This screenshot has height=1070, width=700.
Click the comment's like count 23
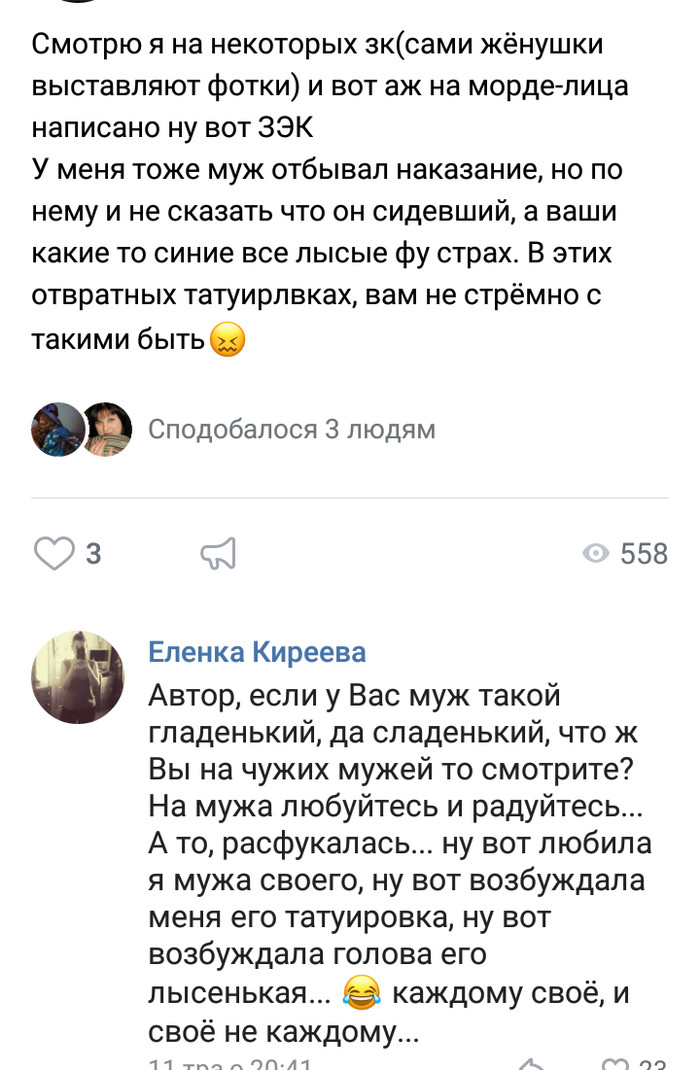653,1064
